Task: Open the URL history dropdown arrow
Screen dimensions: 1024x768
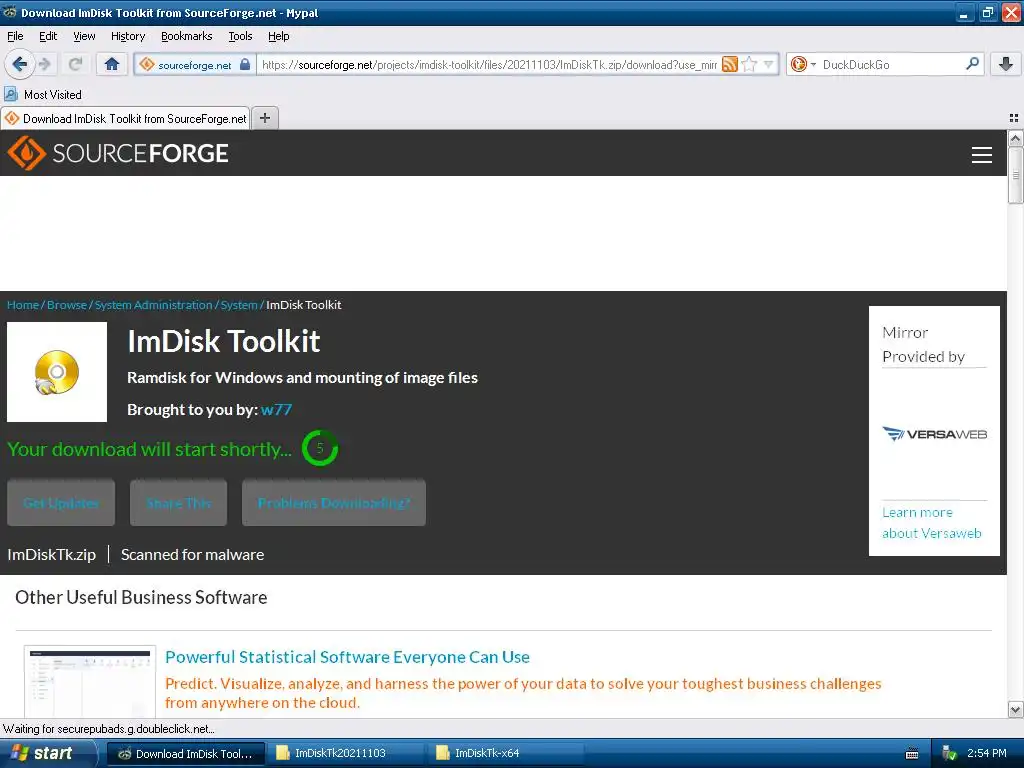Action: 769,64
